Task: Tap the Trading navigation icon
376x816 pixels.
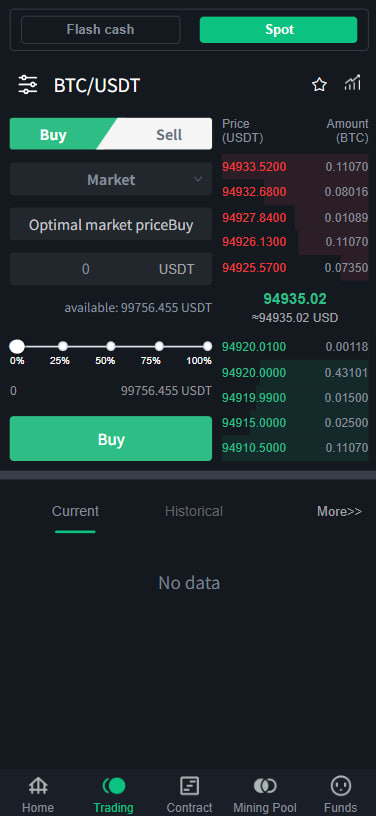Action: tap(114, 786)
